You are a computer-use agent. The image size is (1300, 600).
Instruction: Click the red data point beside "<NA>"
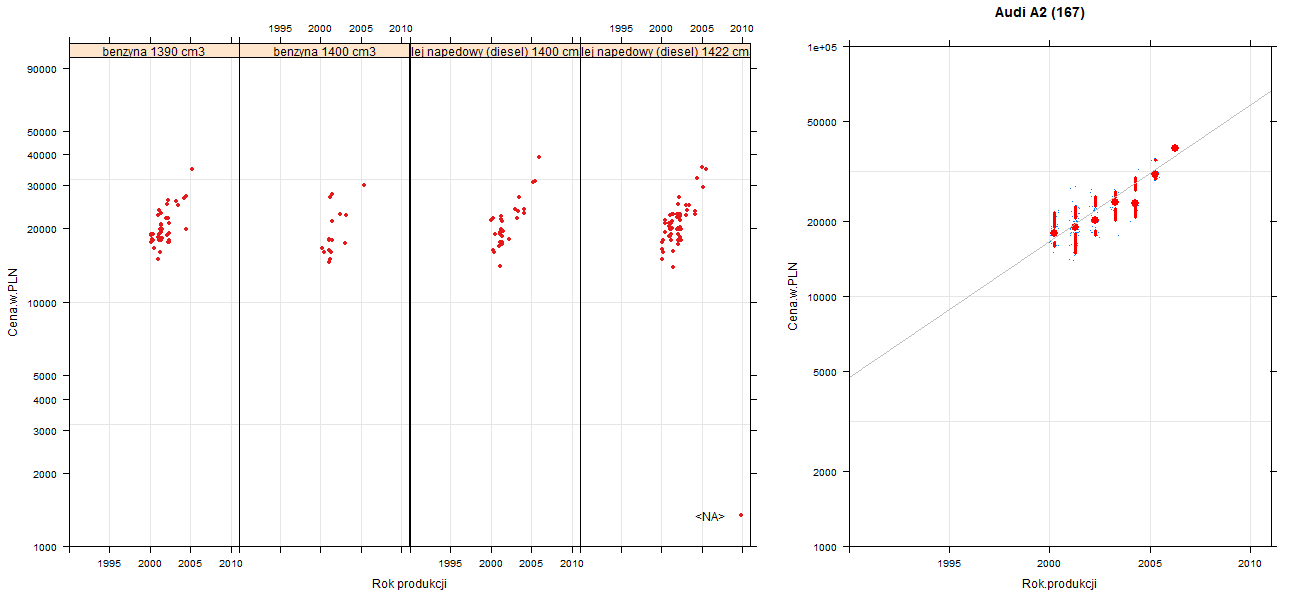pos(741,515)
